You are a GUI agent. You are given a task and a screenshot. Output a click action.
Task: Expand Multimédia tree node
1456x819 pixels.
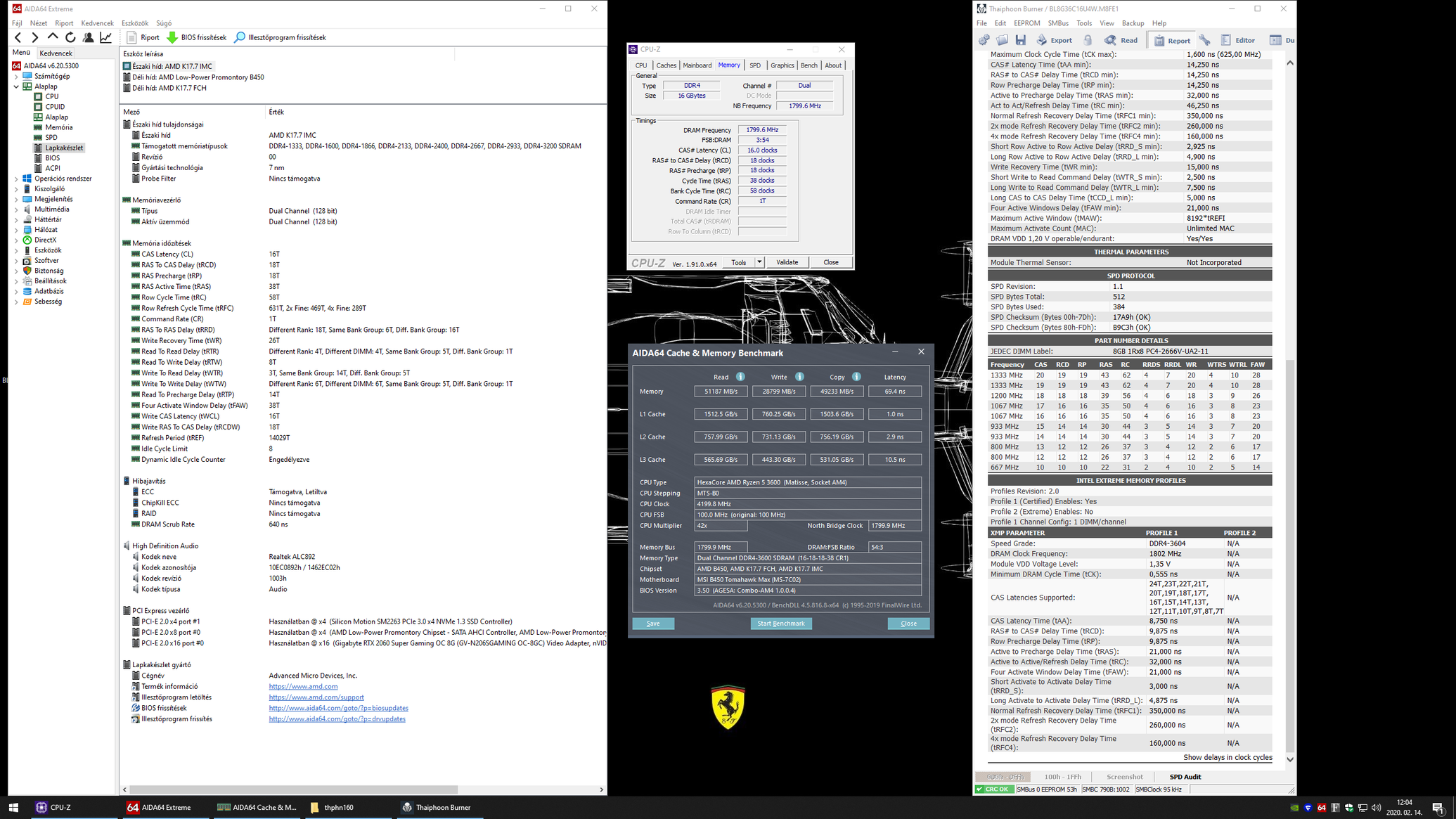(x=17, y=209)
